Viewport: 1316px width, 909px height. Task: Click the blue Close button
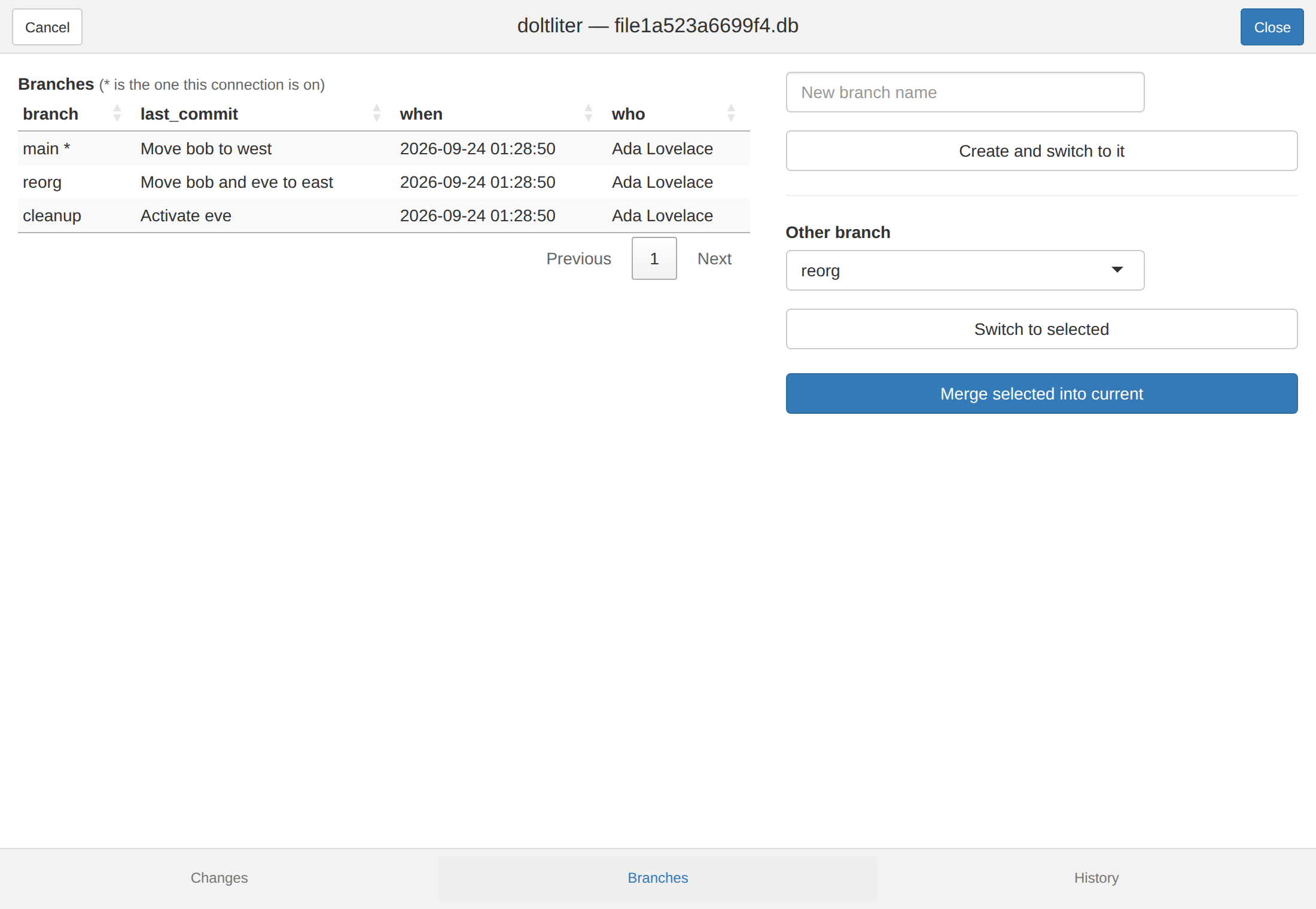point(1272,27)
